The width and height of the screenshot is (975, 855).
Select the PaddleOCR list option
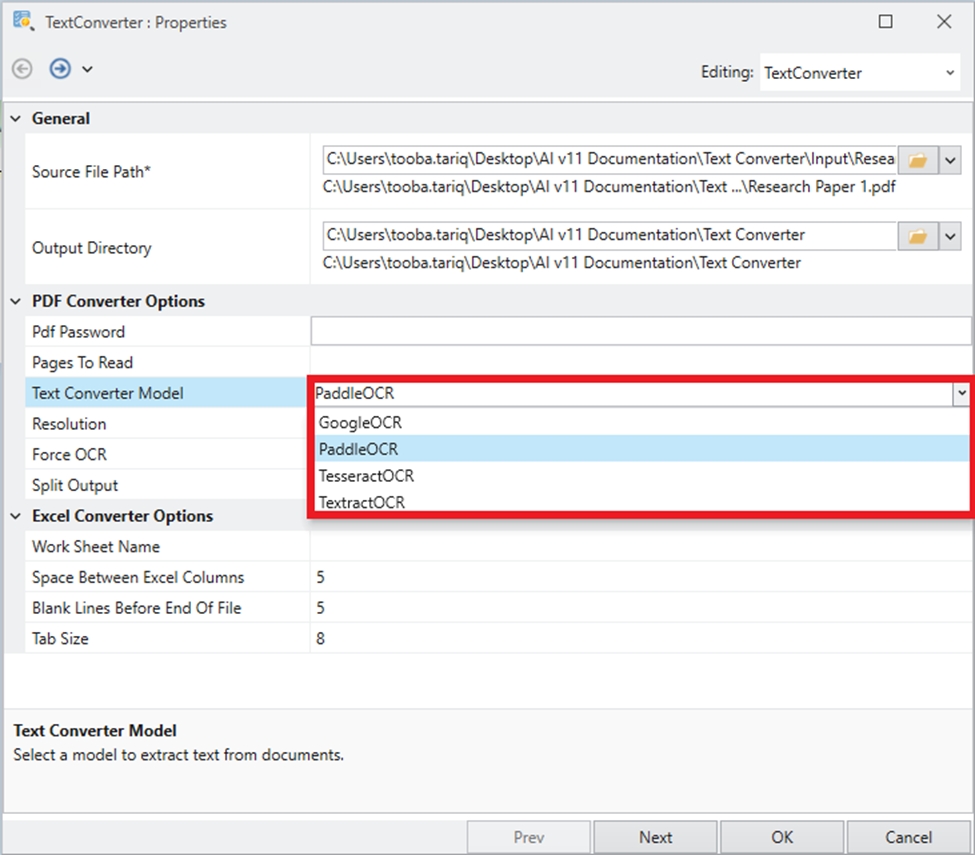tap(358, 449)
